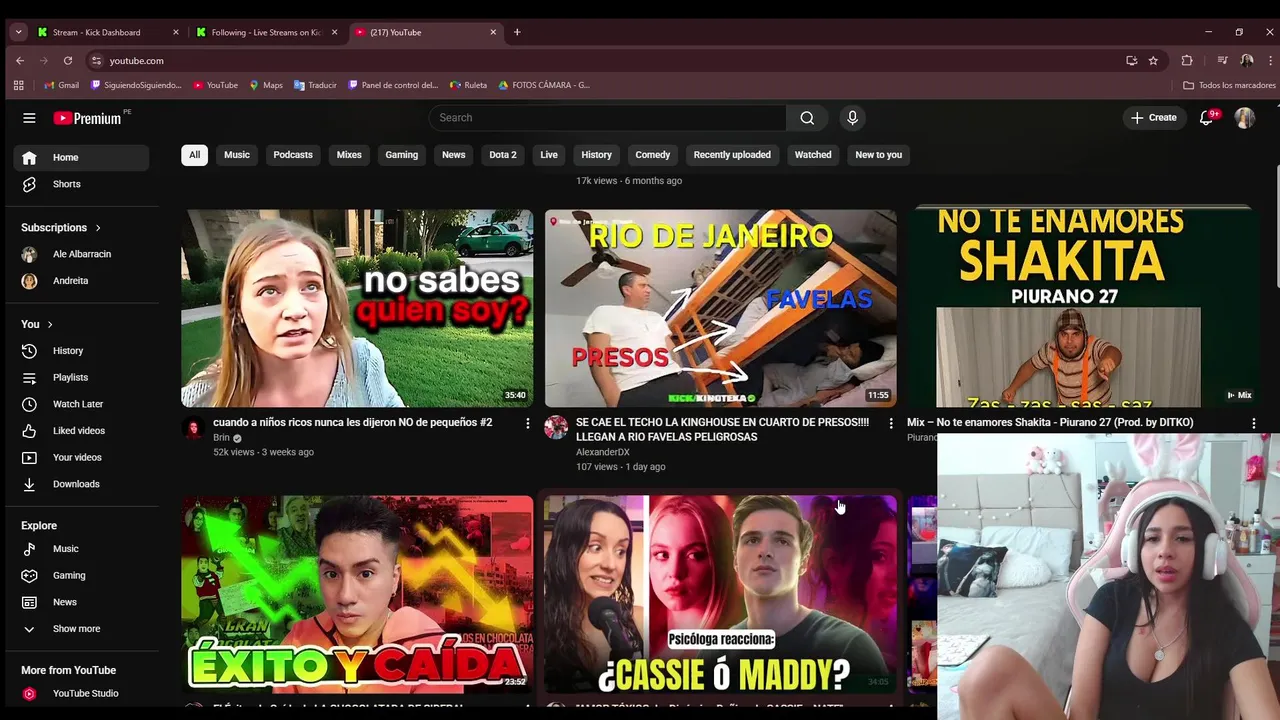Start voice search with microphone icon
This screenshot has width=1280, height=720.
point(852,118)
